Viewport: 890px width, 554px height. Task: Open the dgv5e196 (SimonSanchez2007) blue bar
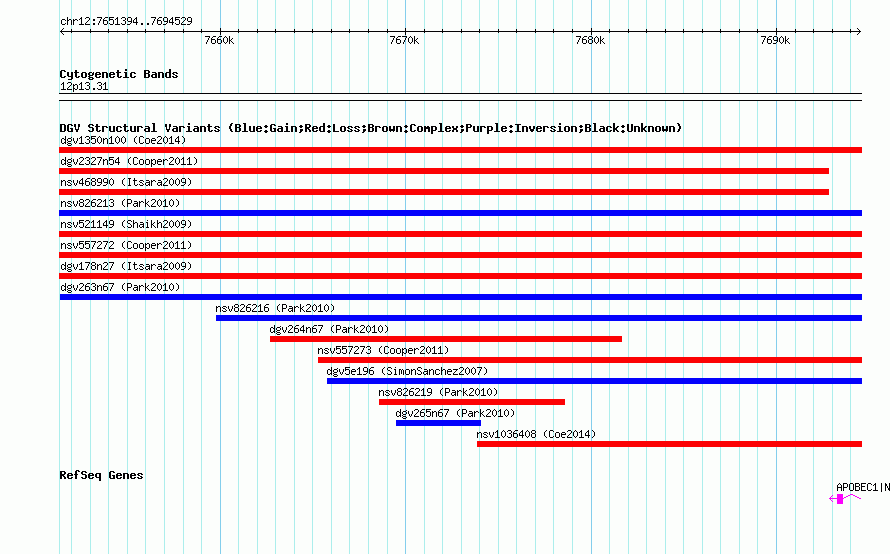(x=594, y=381)
